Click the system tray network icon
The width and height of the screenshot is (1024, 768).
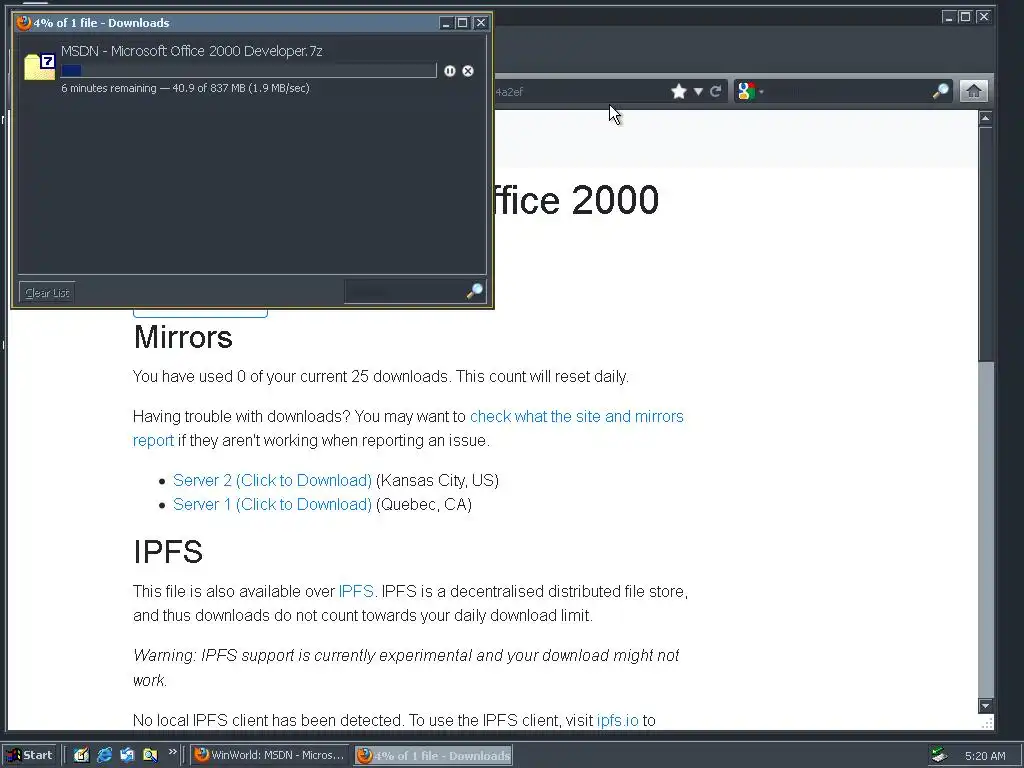939,755
